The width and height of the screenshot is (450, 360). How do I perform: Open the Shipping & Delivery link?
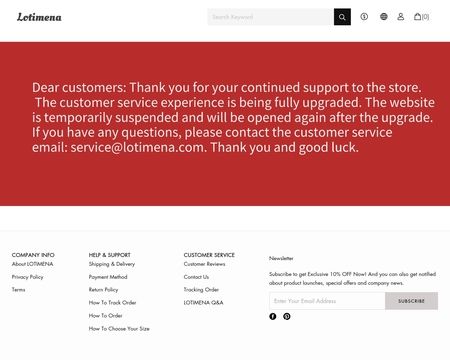click(112, 264)
